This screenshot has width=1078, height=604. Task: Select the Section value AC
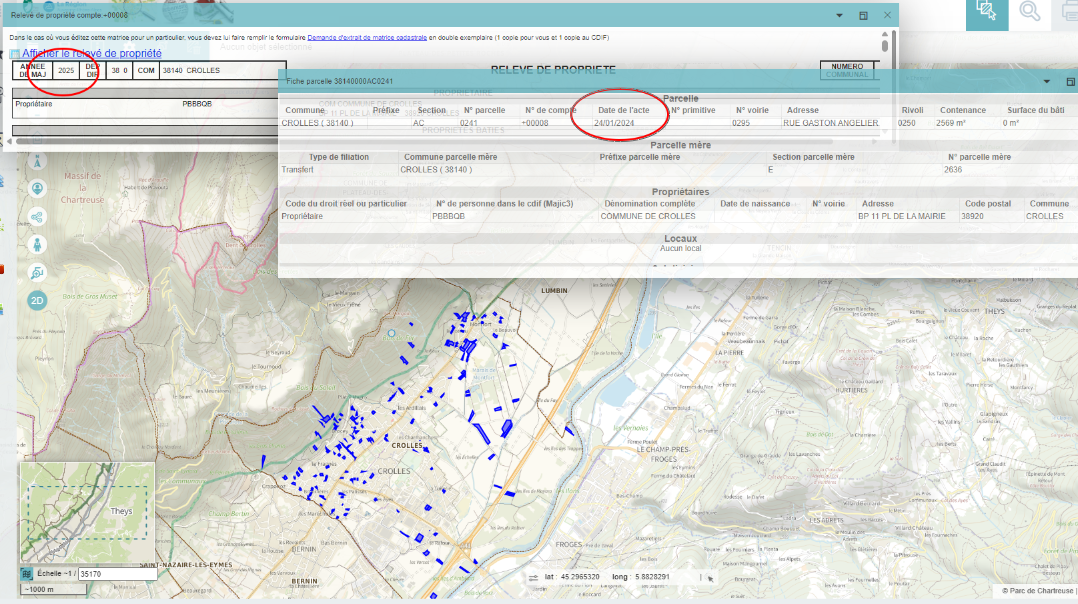click(x=418, y=123)
